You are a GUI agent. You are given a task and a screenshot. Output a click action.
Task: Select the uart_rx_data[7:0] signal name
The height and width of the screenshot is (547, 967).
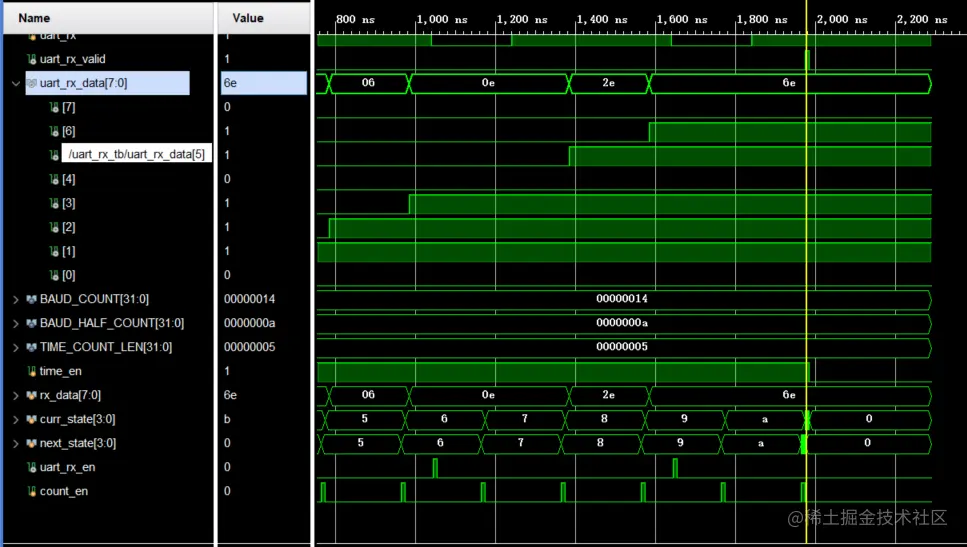point(83,83)
